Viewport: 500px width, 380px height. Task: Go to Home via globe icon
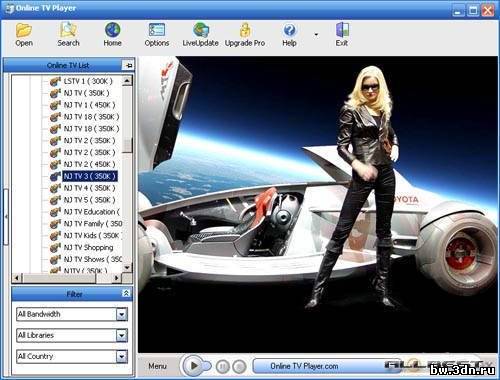click(x=112, y=34)
